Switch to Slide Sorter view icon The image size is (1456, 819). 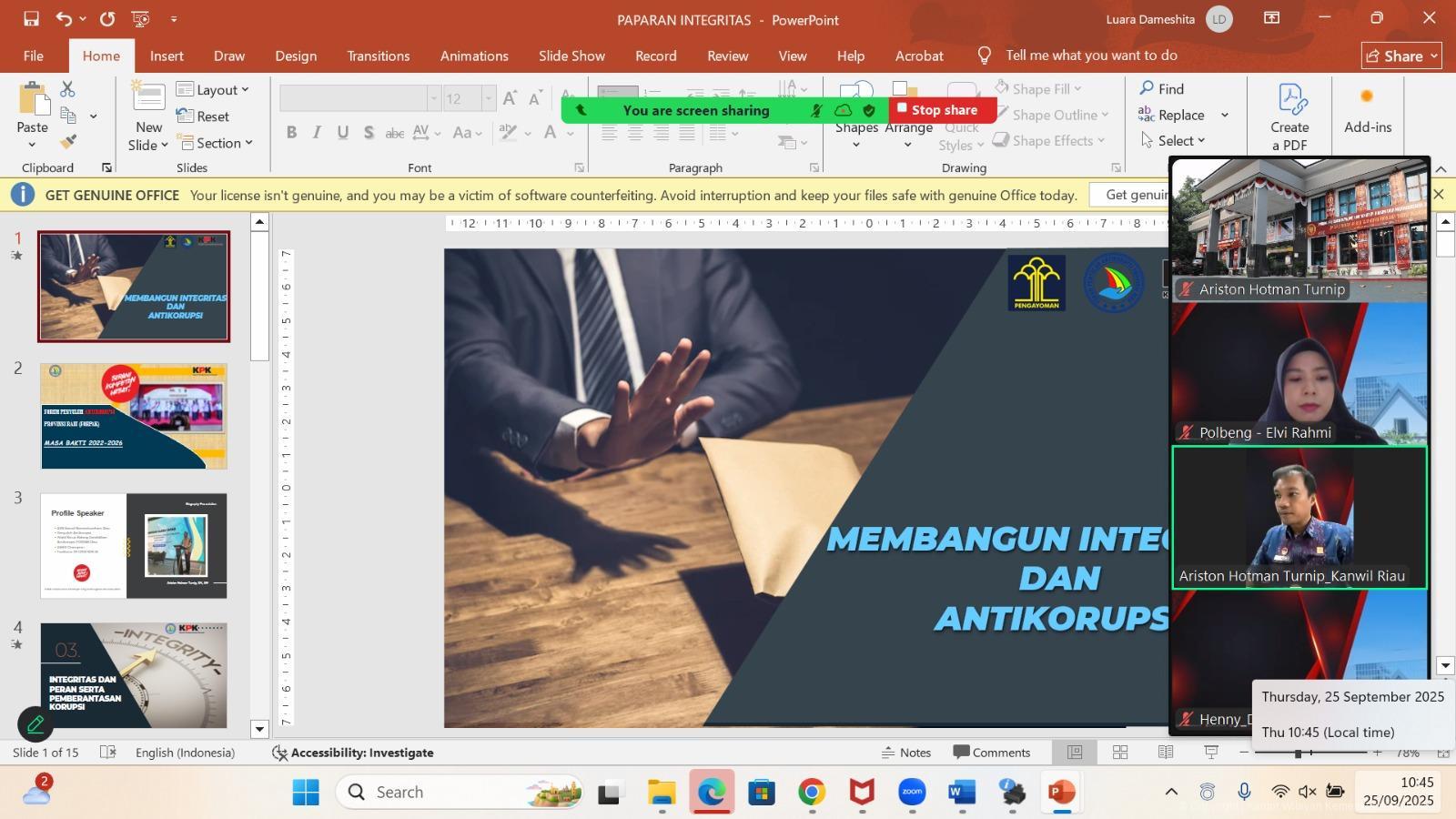tap(1120, 753)
